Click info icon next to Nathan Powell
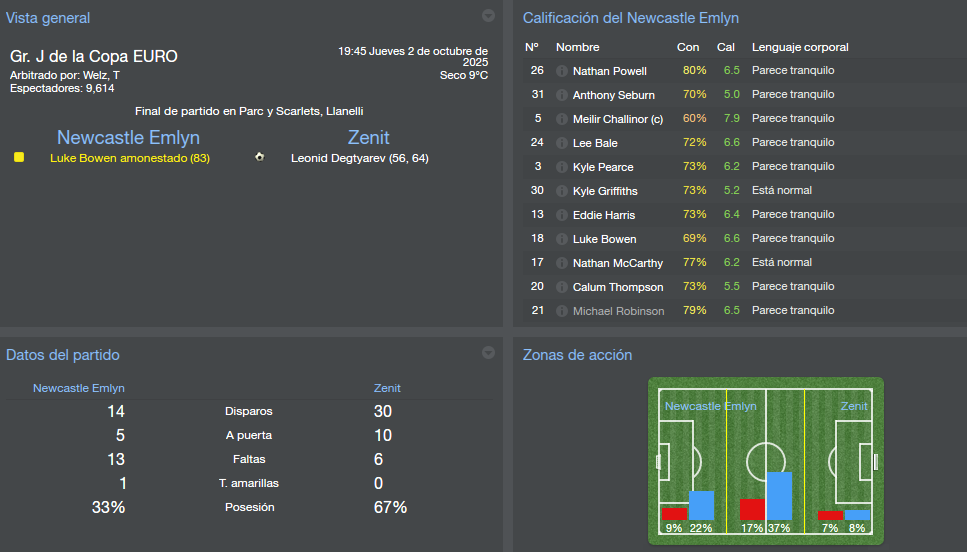The height and width of the screenshot is (552, 967). [x=561, y=71]
